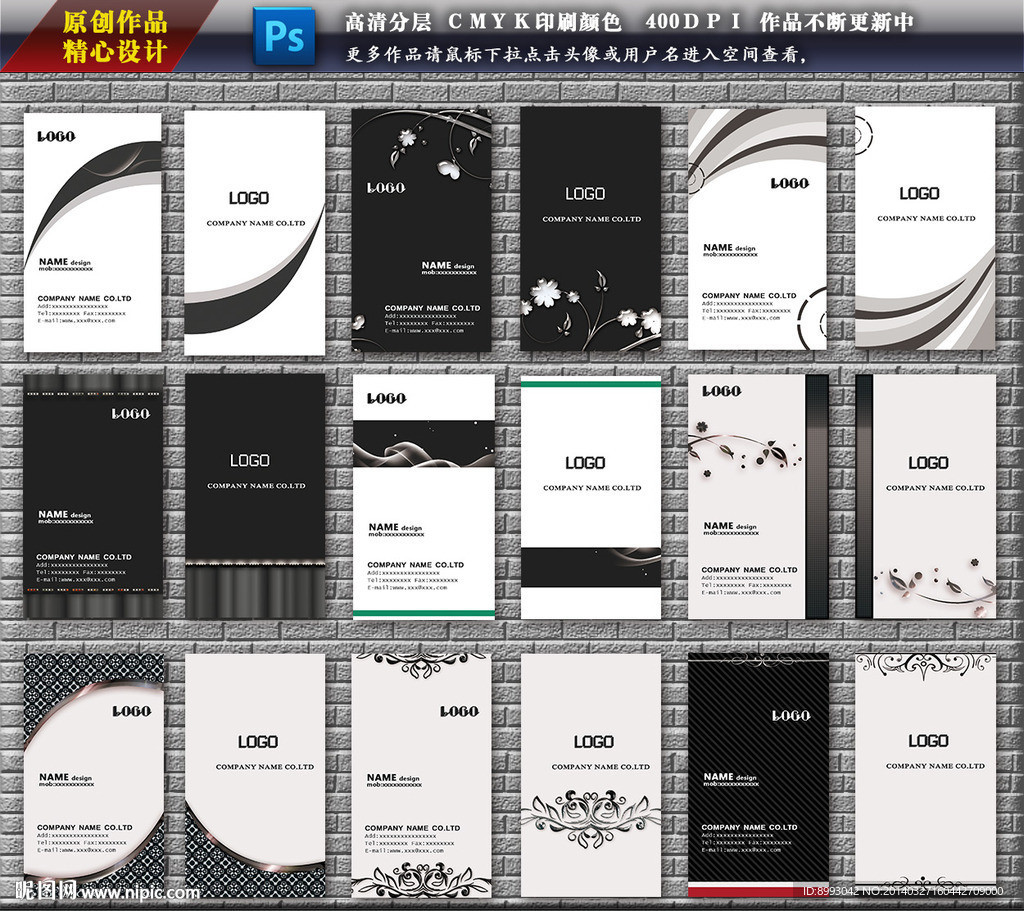Viewport: 1024px width, 911px height.
Task: Click LOGO text on the red-bottomed striped black card
Action: pyautogui.click(x=791, y=716)
